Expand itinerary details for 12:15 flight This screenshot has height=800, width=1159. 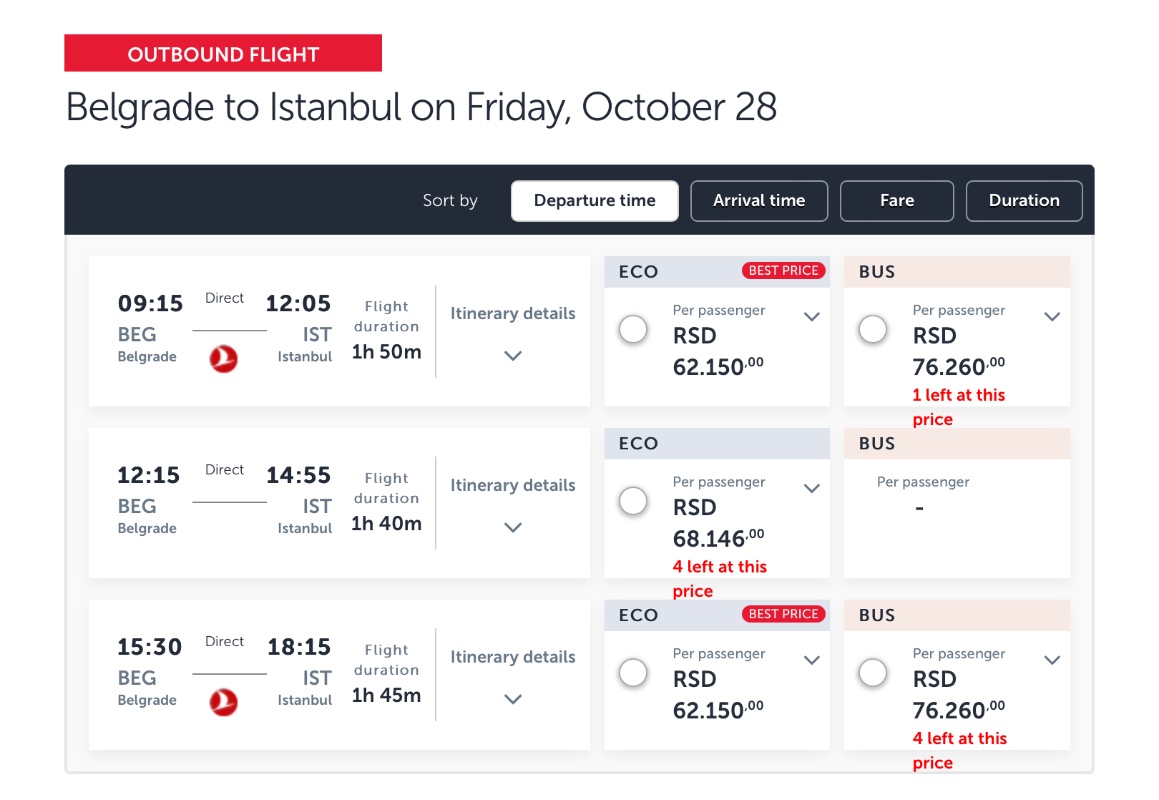click(x=513, y=527)
